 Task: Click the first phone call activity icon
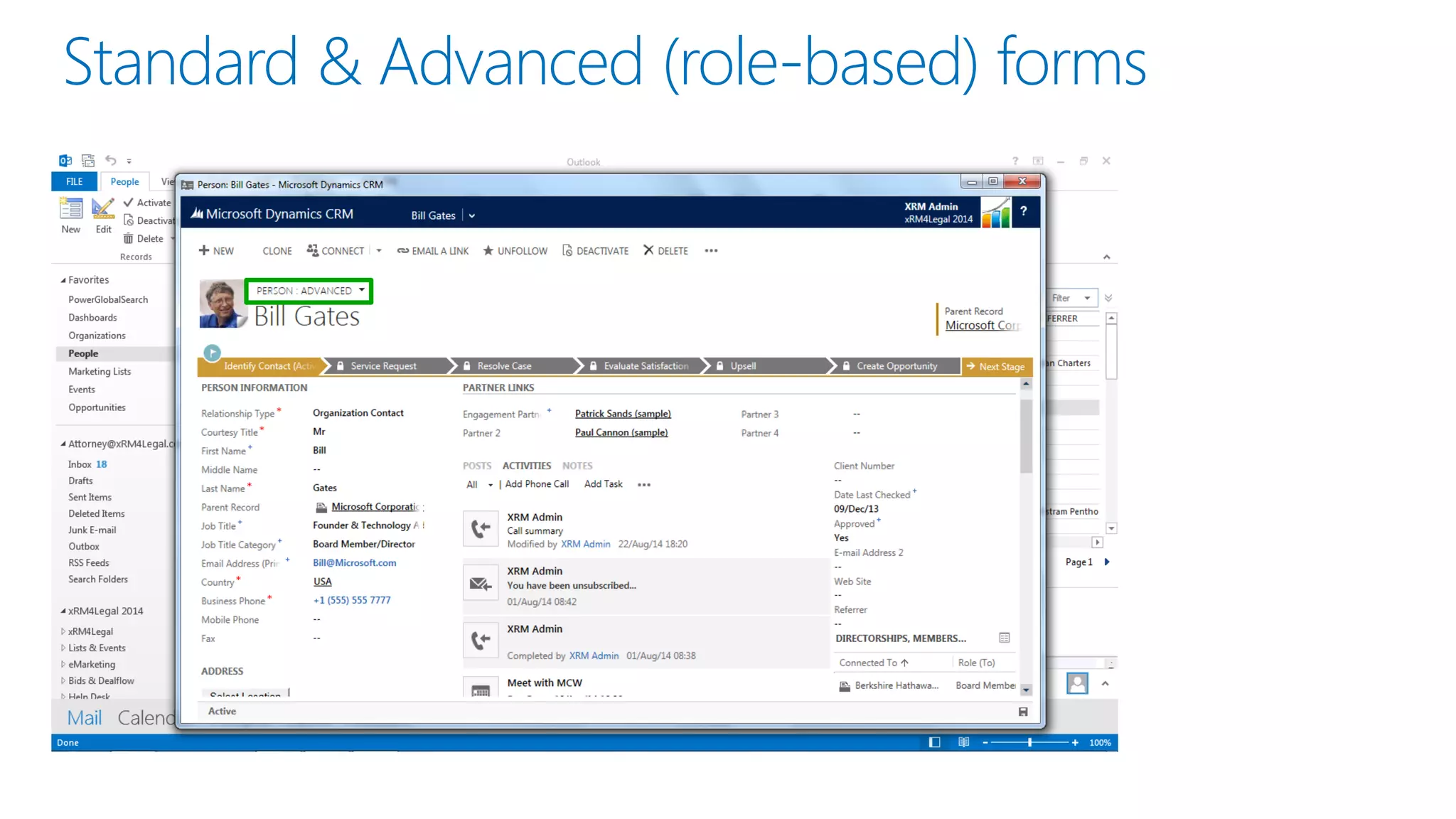(x=481, y=529)
